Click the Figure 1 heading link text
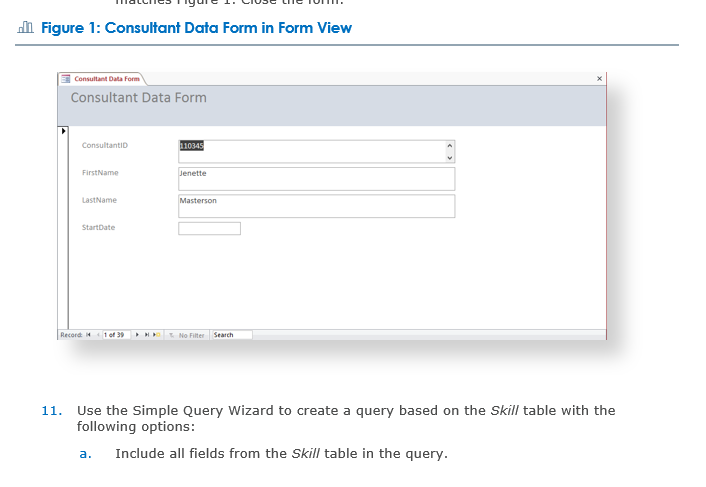Image resolution: width=706 pixels, height=487 pixels. pyautogui.click(x=196, y=28)
